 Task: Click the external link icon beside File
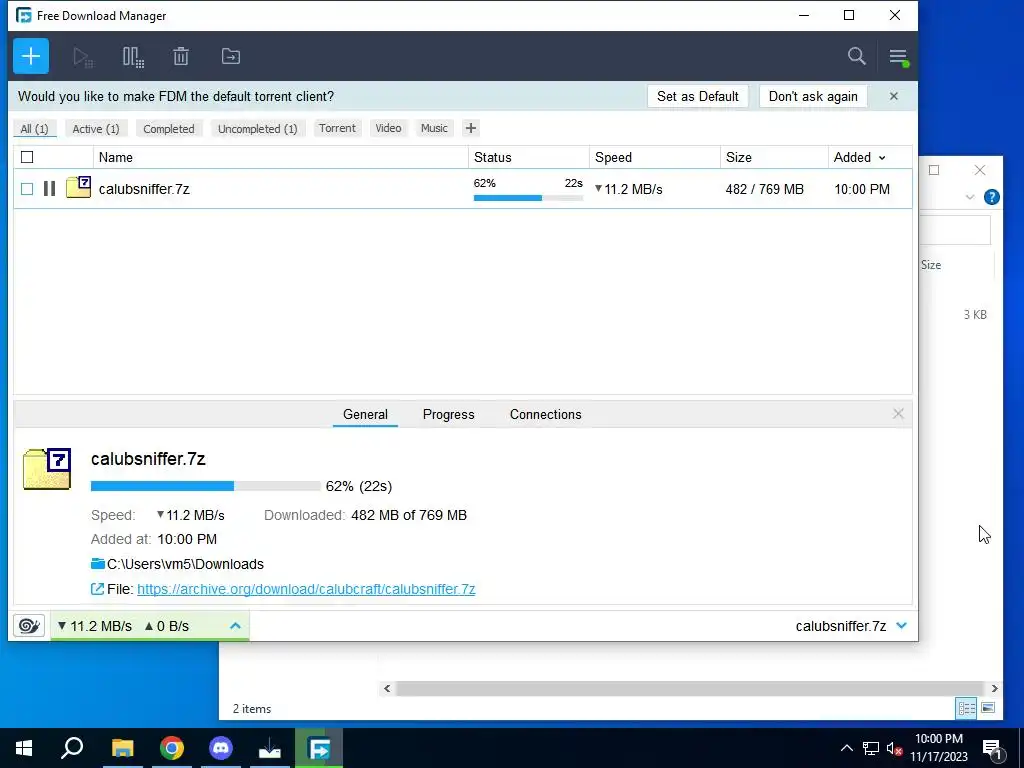coord(97,589)
